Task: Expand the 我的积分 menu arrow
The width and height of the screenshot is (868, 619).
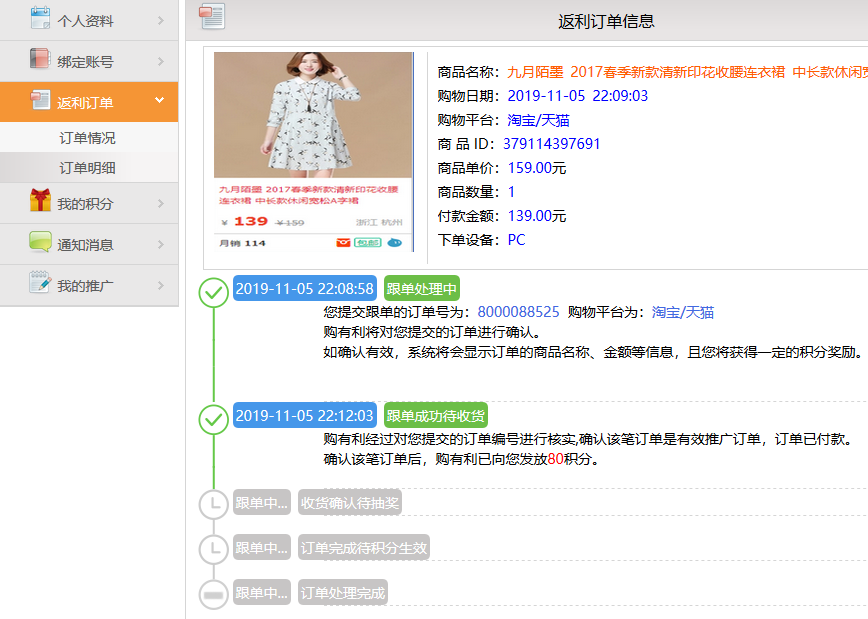Action: (160, 204)
